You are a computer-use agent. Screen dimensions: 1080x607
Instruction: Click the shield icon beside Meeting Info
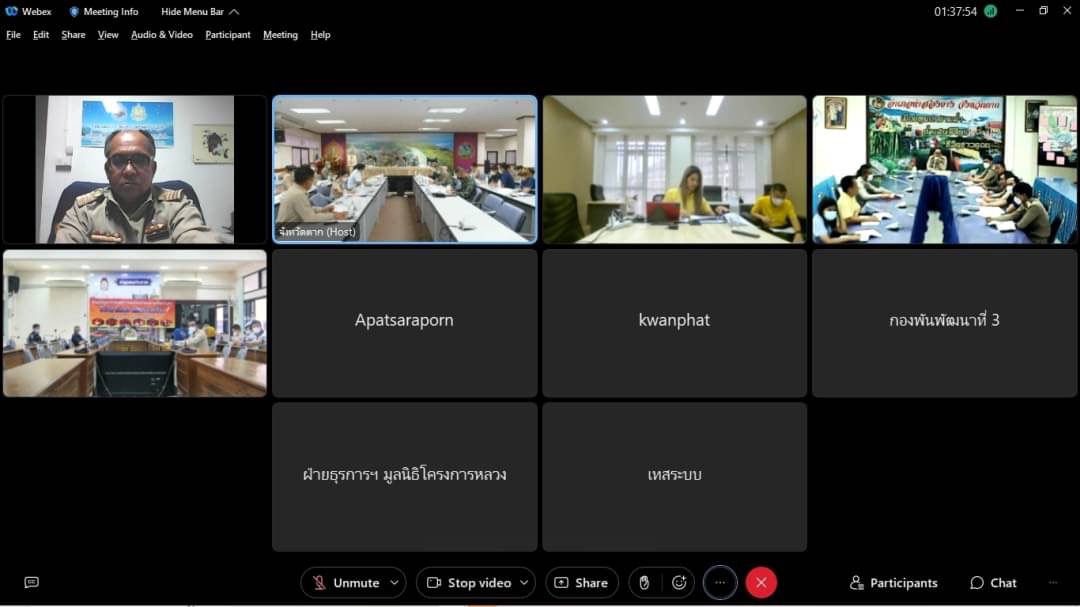74,12
